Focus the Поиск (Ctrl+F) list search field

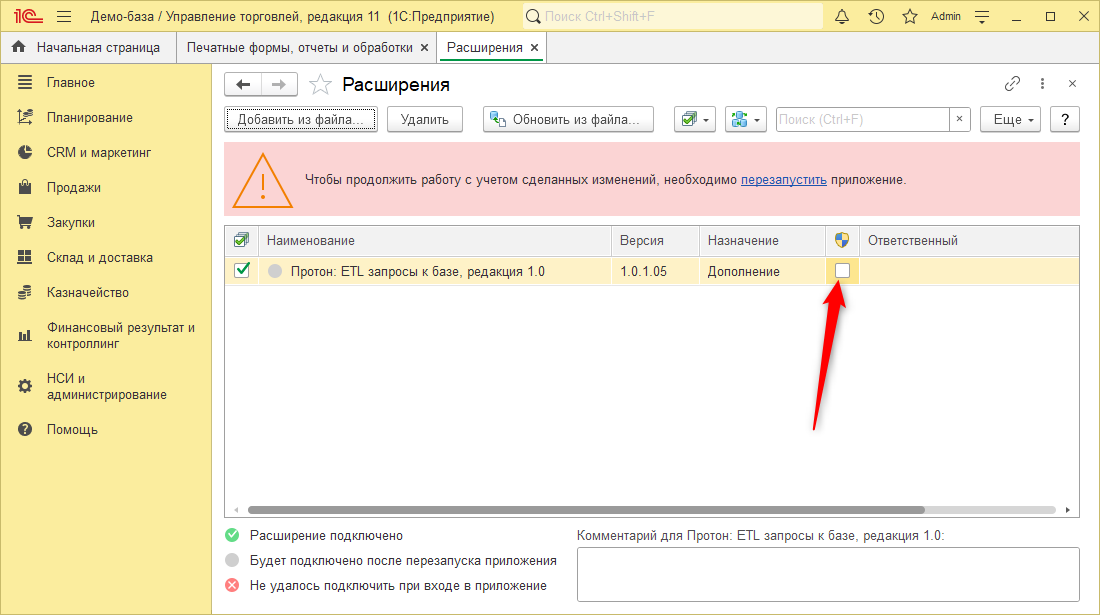pos(863,119)
